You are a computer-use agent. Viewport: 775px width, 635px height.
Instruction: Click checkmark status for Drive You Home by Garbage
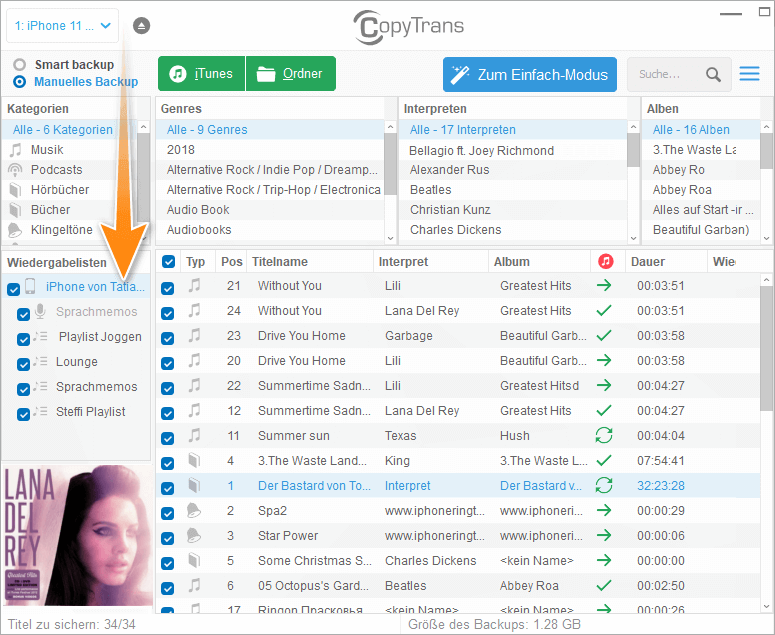604,336
